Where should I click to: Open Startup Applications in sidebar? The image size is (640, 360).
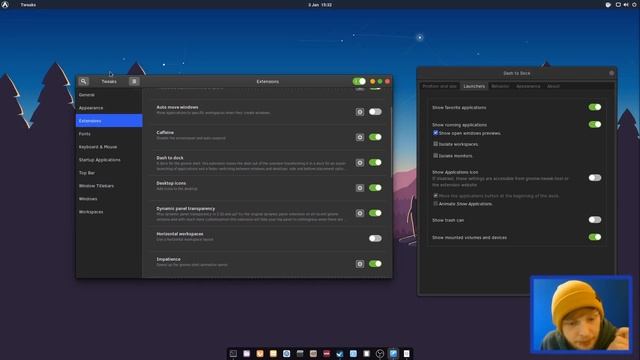109,160
